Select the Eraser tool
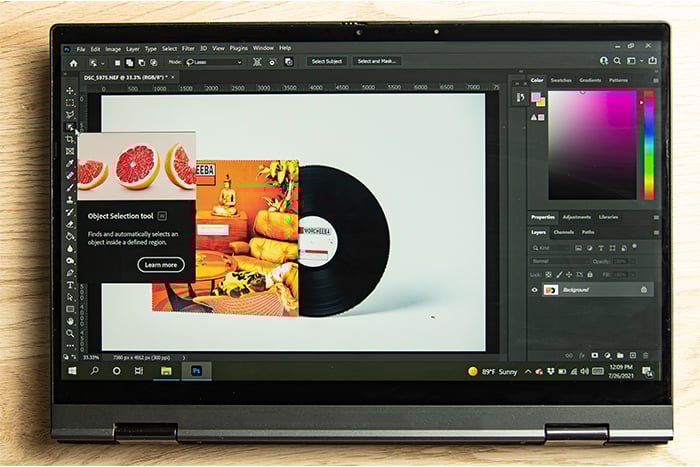Image resolution: width=700 pixels, height=467 pixels. tap(70, 224)
